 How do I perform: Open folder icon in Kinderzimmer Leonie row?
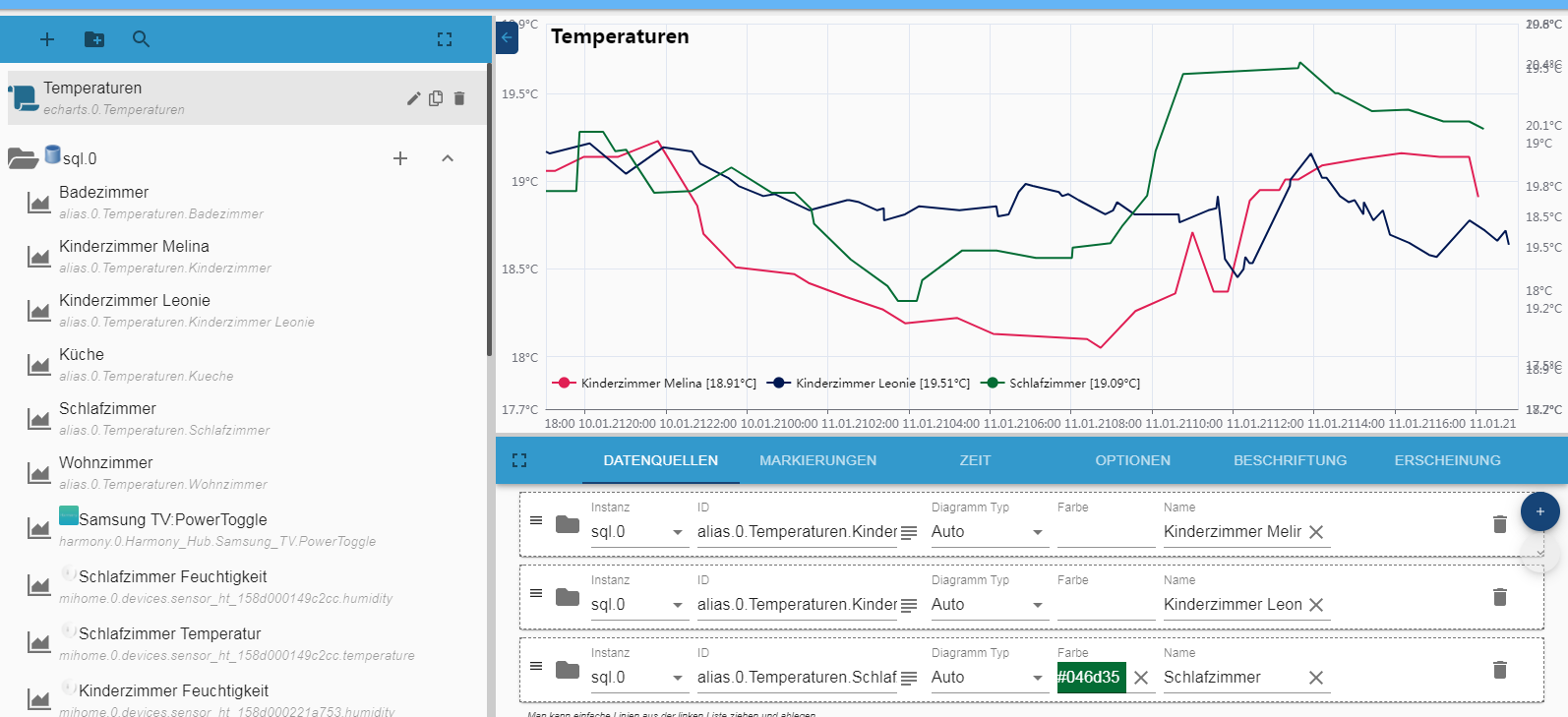tap(568, 597)
